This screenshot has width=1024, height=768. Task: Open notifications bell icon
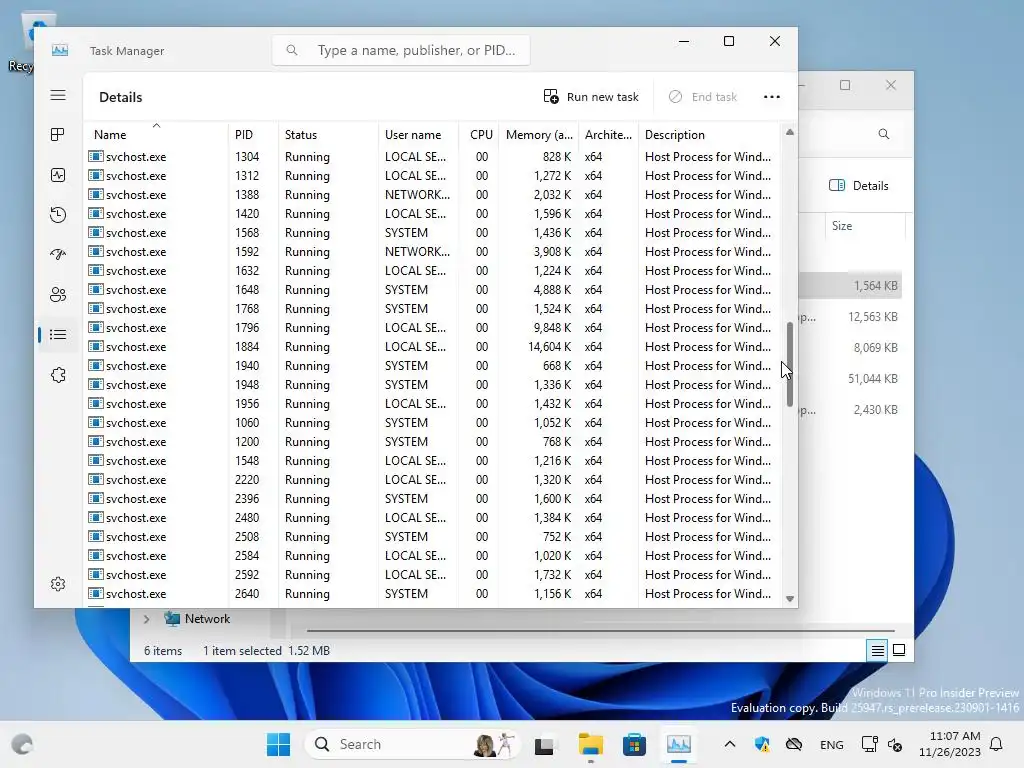[997, 744]
